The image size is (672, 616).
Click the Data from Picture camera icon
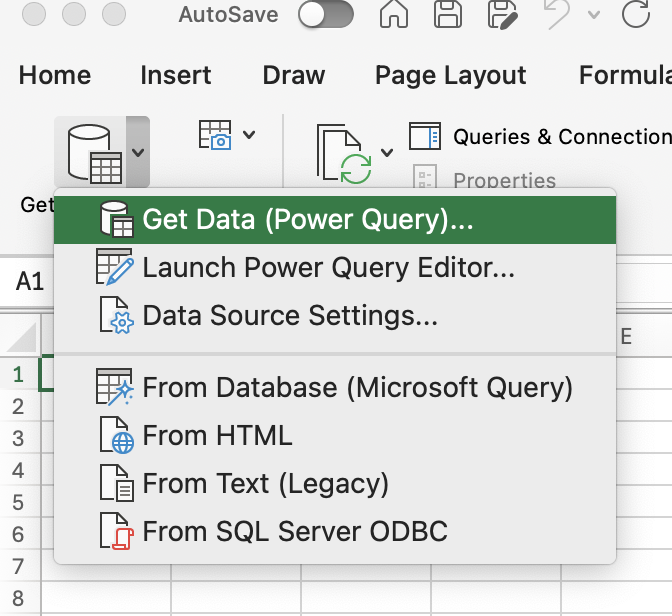pos(215,135)
